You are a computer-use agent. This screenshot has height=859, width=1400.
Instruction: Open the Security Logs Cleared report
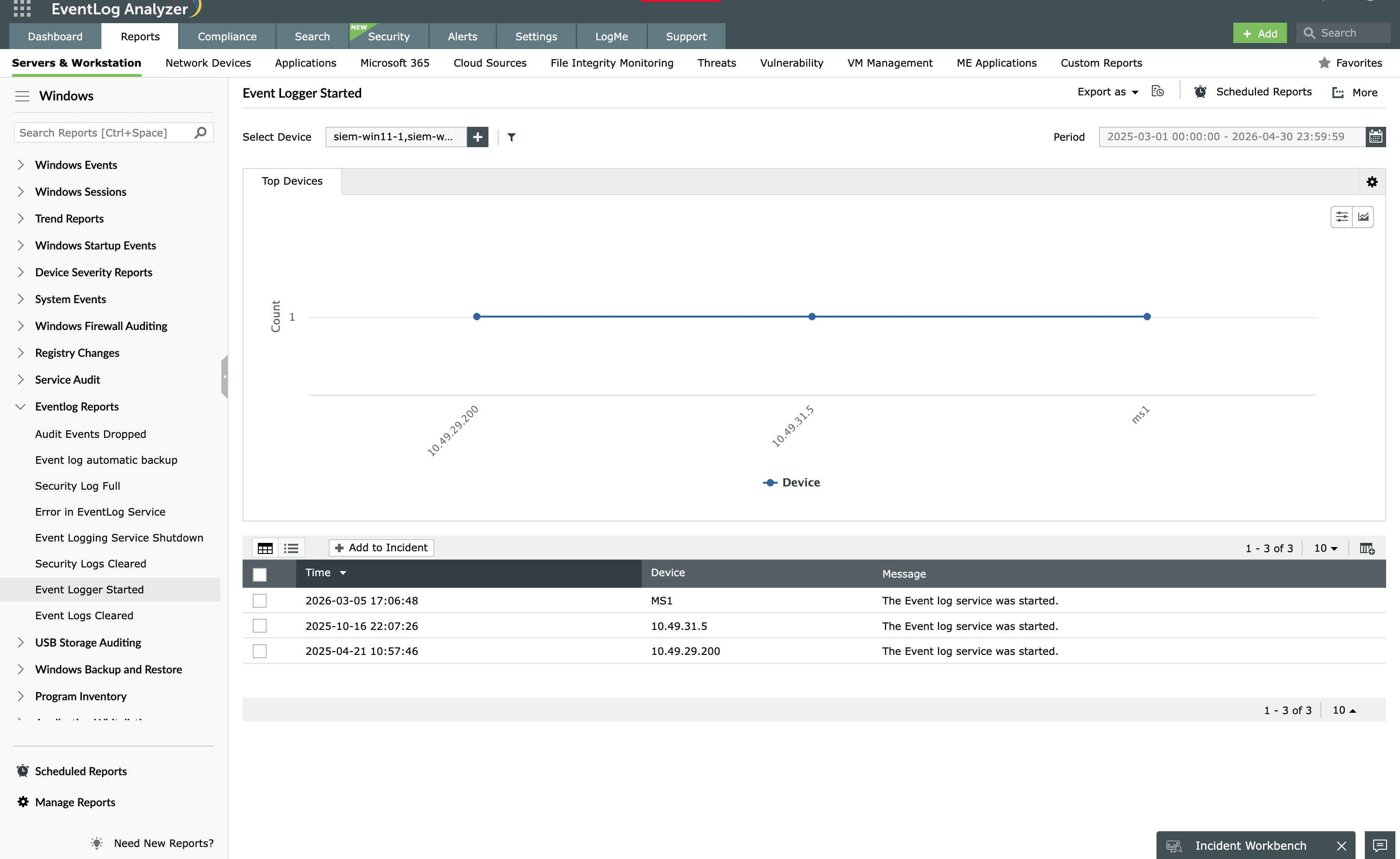[x=91, y=564]
